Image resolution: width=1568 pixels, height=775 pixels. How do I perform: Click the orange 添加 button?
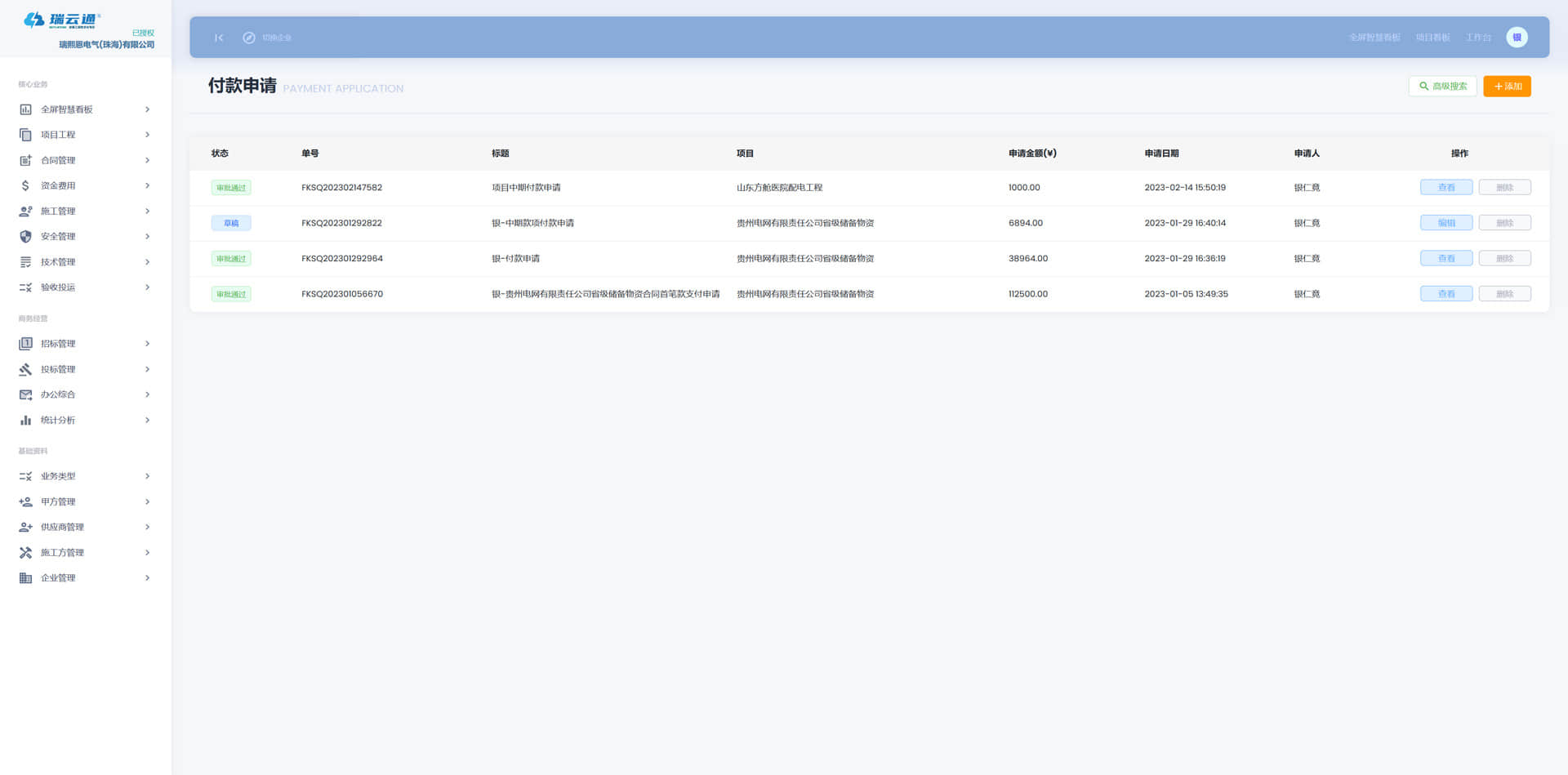pyautogui.click(x=1507, y=87)
